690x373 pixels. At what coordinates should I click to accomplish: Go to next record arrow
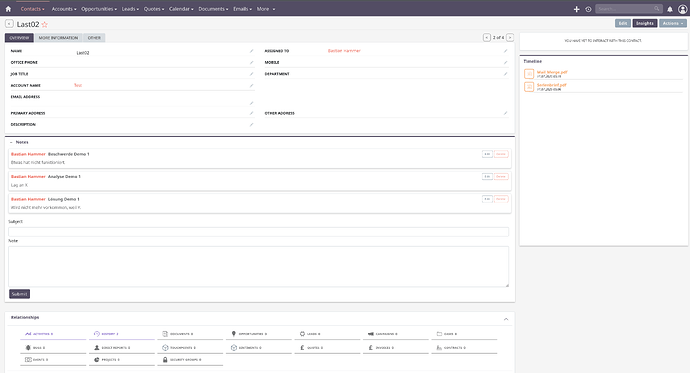pos(510,37)
